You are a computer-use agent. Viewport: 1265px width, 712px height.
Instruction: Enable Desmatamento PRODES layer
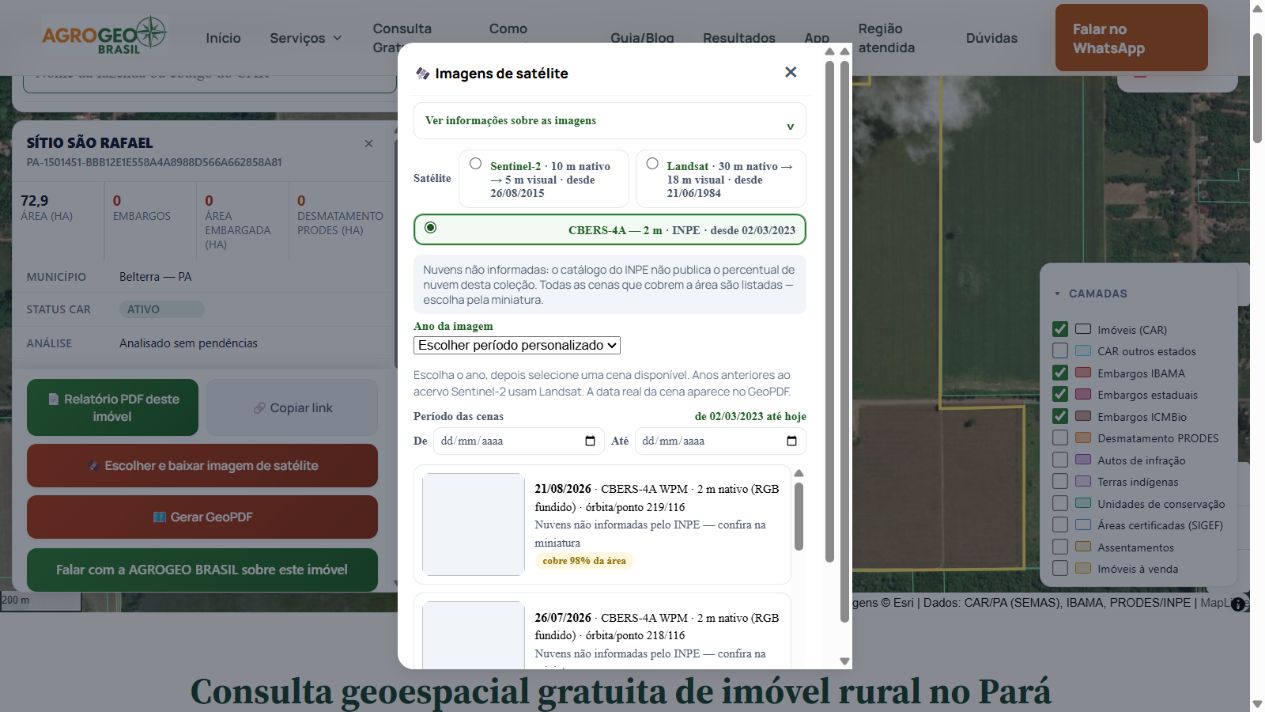click(1060, 438)
